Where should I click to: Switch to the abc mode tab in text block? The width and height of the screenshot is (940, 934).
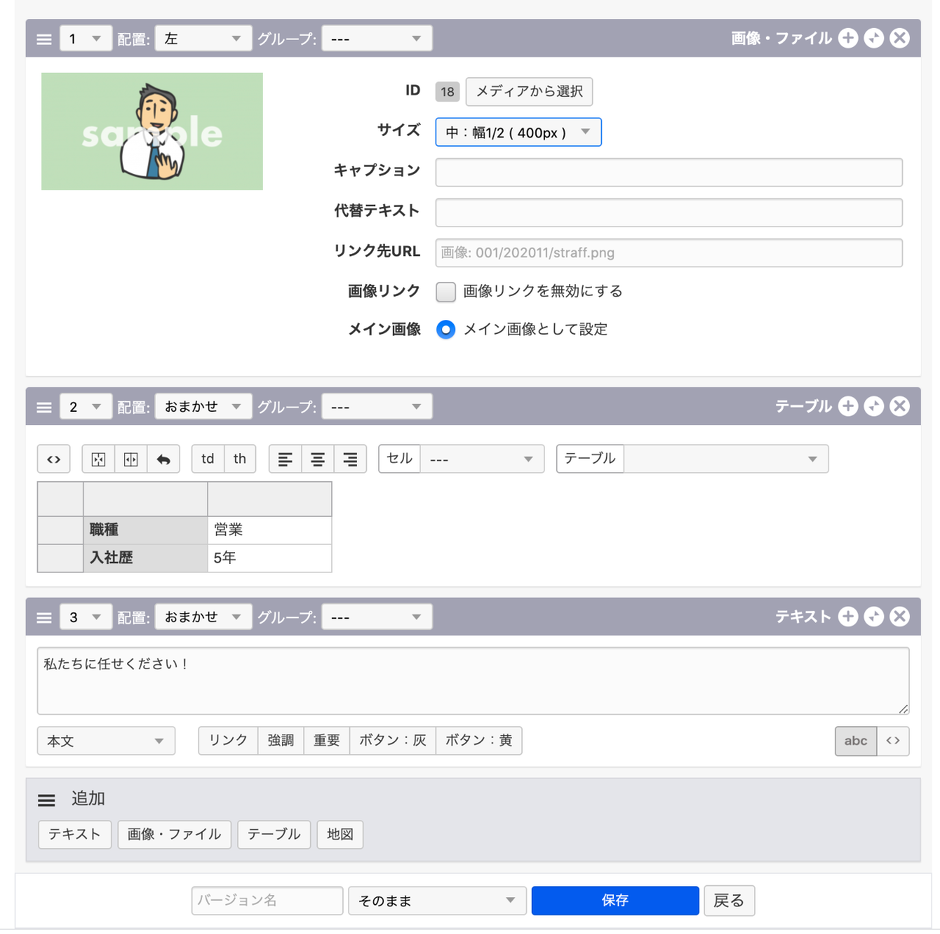pyautogui.click(x=855, y=740)
